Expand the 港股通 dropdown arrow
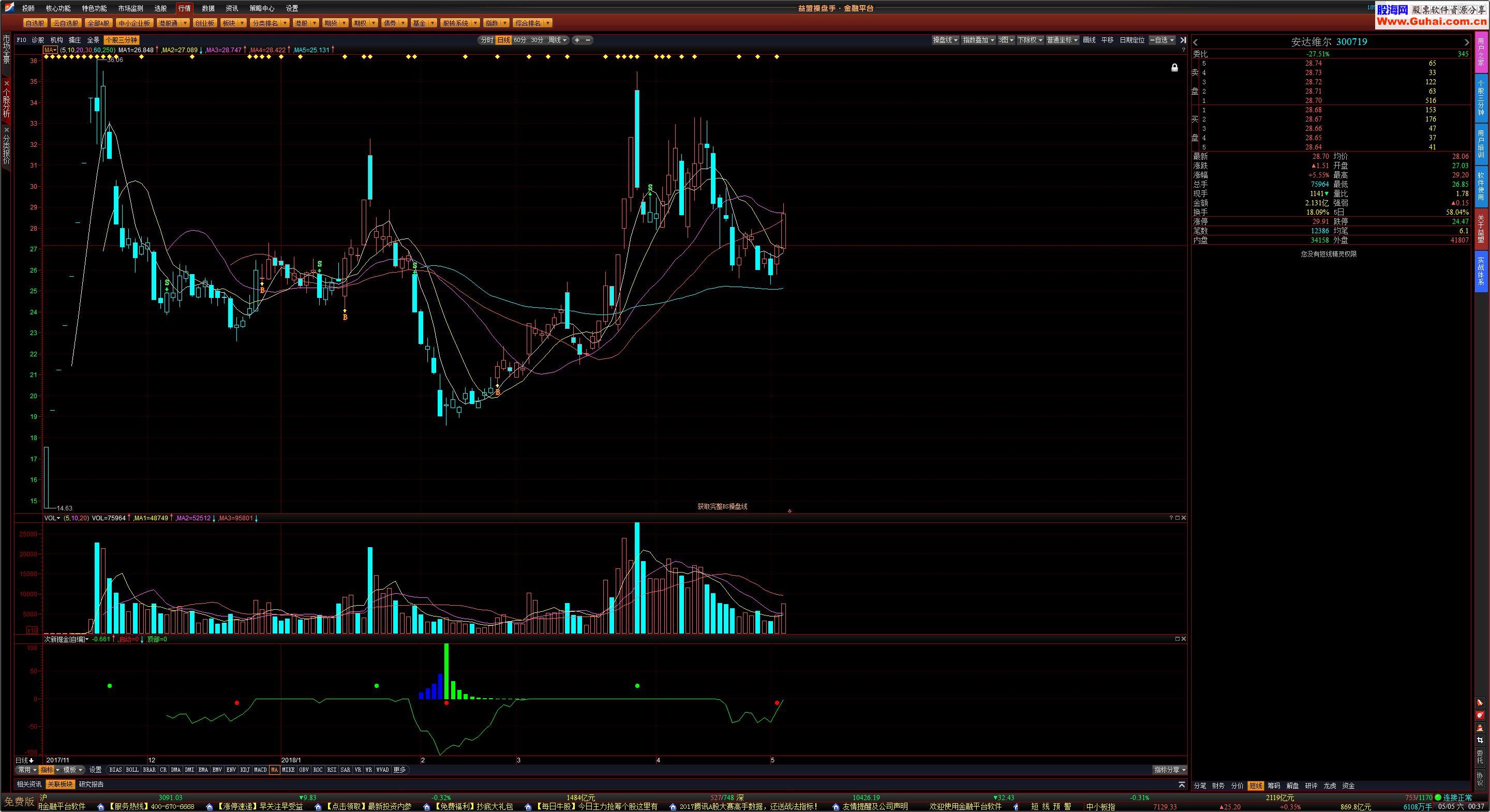 coord(185,23)
